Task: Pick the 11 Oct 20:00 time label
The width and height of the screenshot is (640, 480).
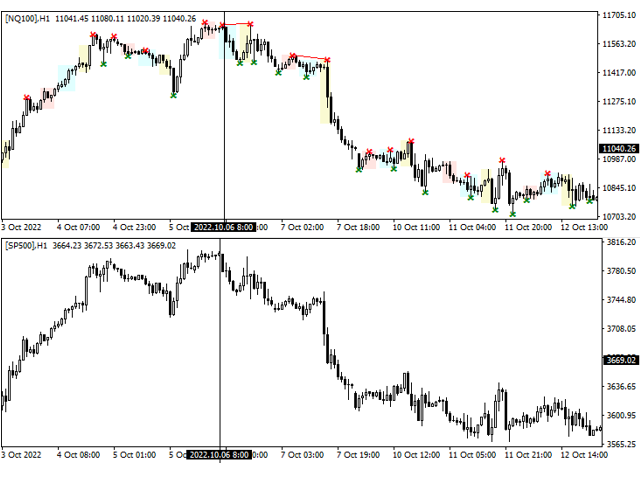Action: (x=528, y=227)
